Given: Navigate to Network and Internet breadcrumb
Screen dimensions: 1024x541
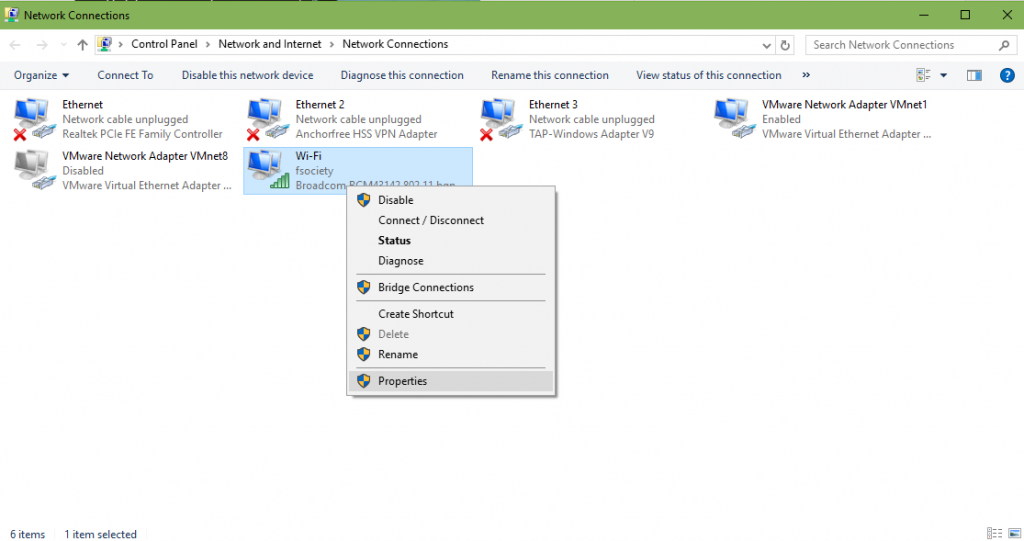Looking at the screenshot, I should pyautogui.click(x=270, y=44).
